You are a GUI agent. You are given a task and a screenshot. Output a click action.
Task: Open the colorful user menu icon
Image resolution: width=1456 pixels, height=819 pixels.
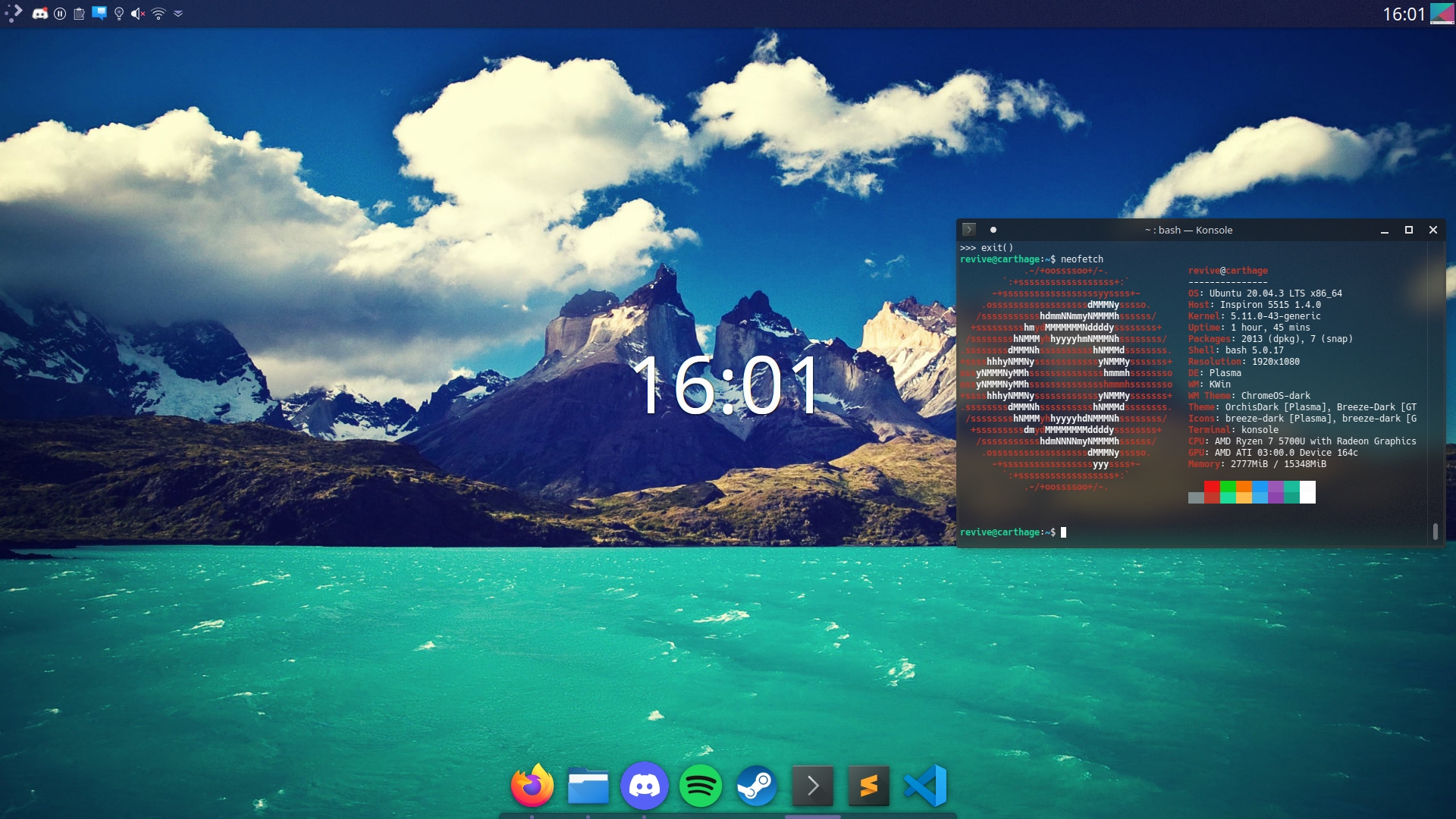(1442, 14)
